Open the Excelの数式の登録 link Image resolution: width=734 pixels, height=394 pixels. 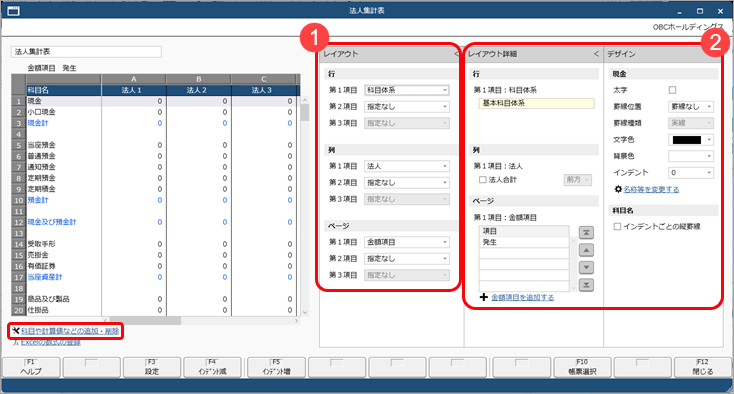pos(51,343)
